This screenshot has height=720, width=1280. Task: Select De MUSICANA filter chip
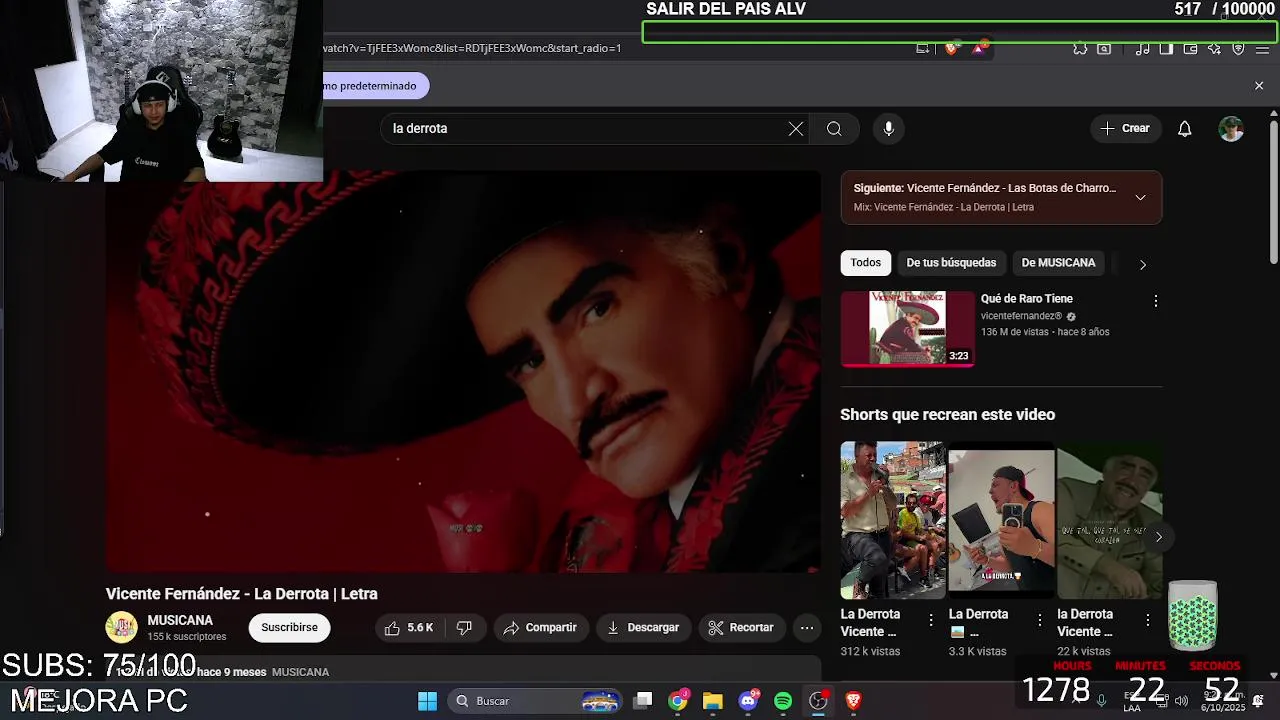point(1058,263)
